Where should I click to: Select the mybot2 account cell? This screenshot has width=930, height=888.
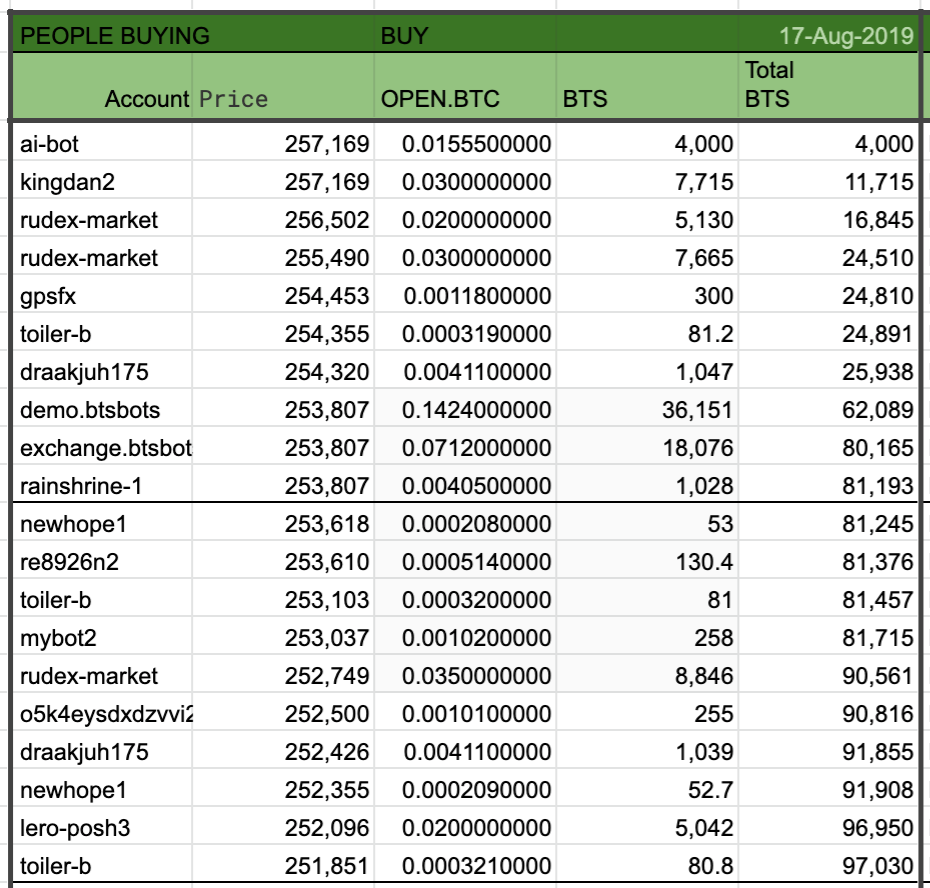pyautogui.click(x=103, y=637)
